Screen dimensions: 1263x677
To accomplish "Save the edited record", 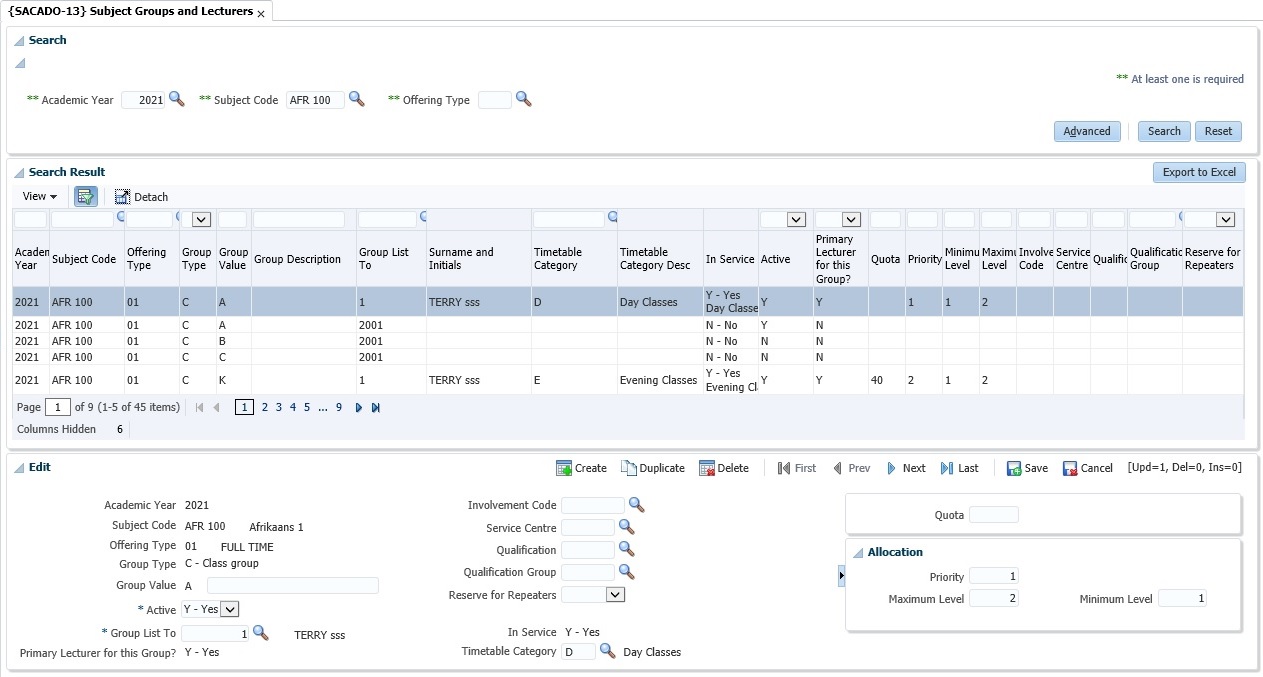I will click(1027, 468).
